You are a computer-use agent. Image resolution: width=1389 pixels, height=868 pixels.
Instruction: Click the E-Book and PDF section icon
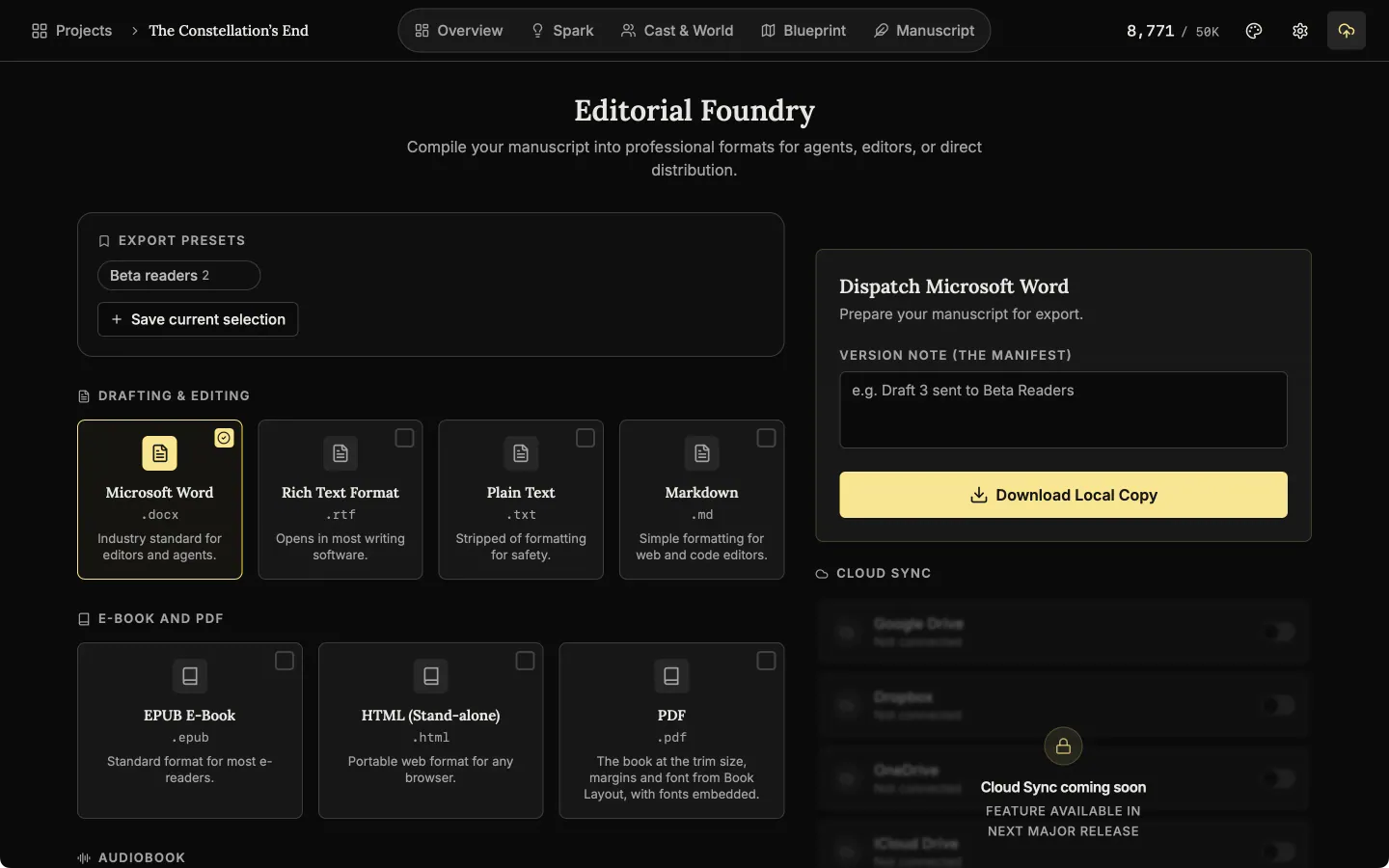(x=84, y=619)
